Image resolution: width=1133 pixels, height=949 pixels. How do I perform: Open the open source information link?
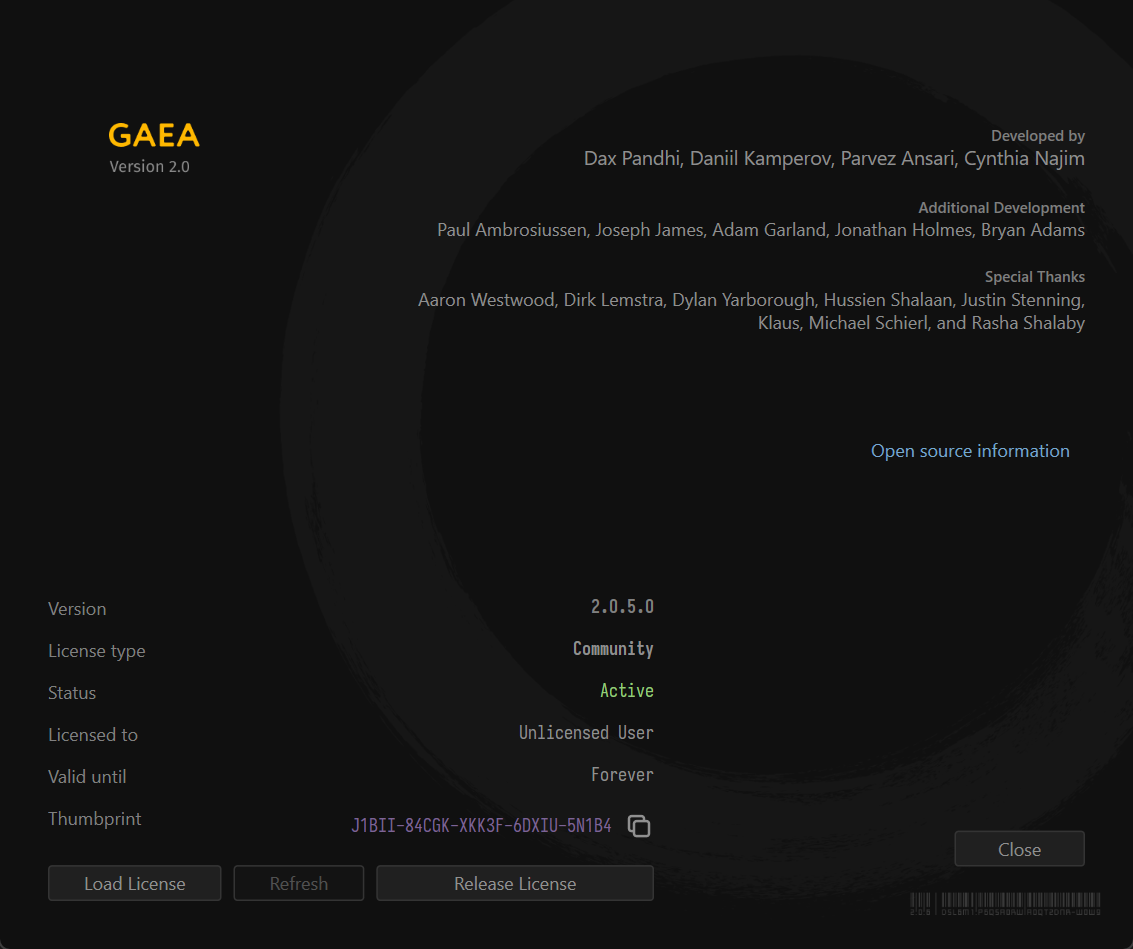pyautogui.click(x=969, y=451)
